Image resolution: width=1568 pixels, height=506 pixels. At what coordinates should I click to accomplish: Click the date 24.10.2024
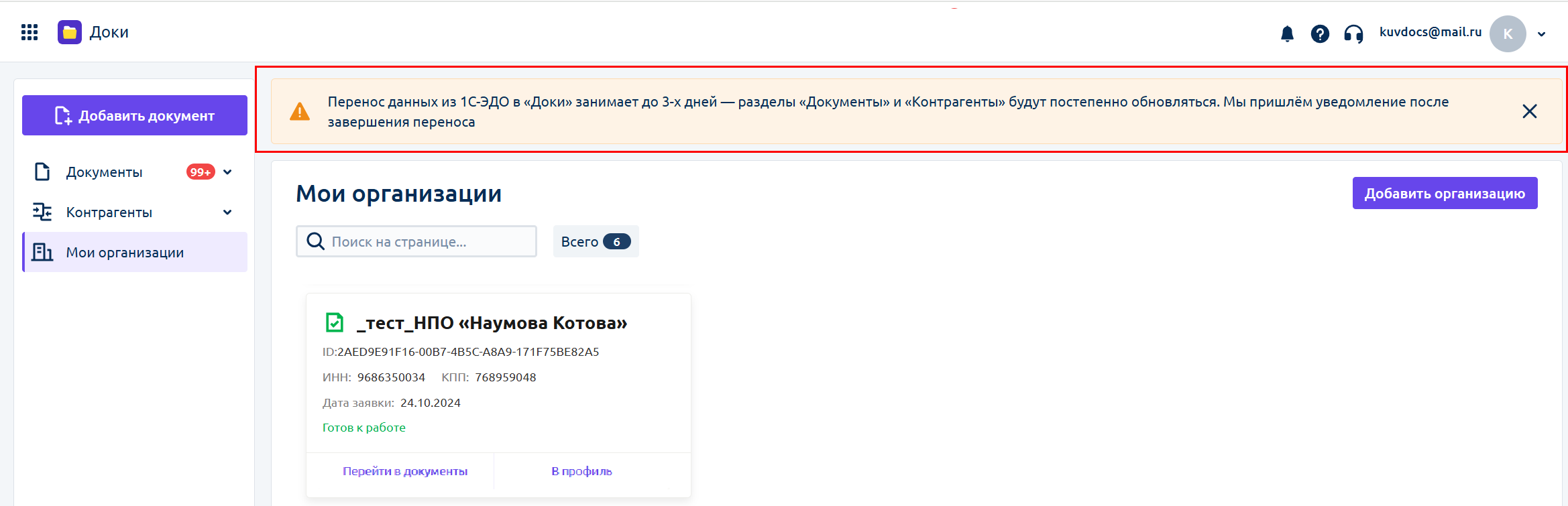[431, 403]
